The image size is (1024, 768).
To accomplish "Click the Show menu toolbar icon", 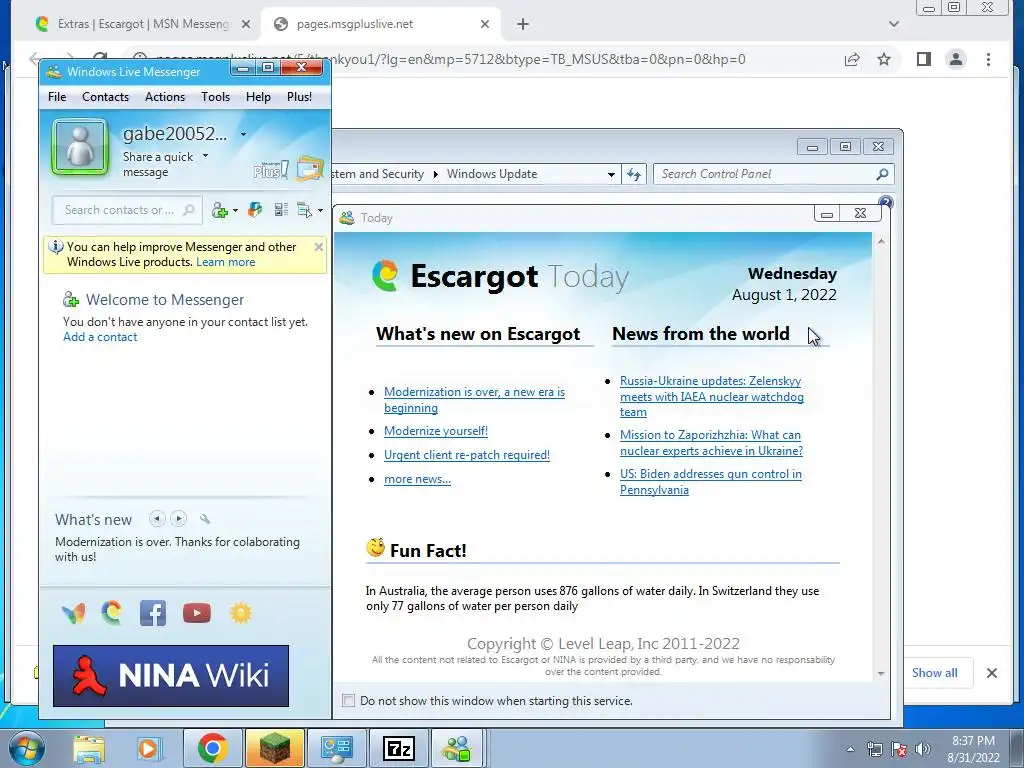I will click(x=304, y=210).
